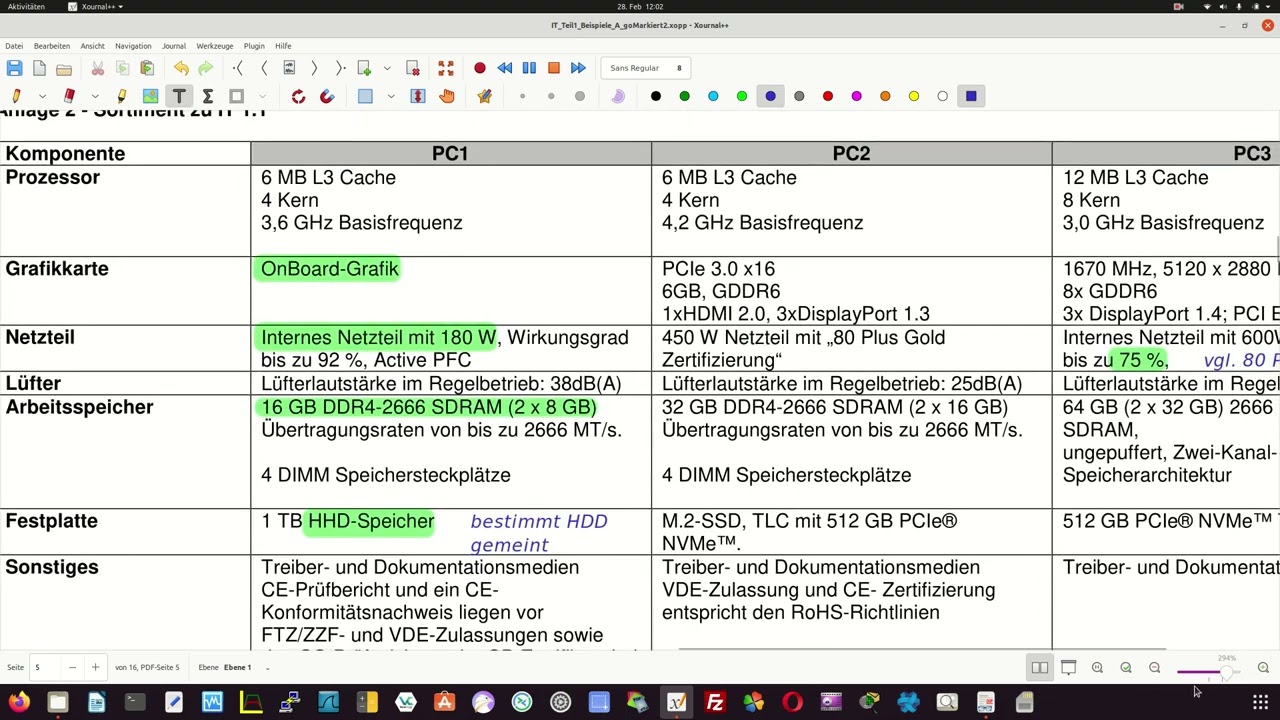Go to the first page
This screenshot has width=1280, height=720.
(x=239, y=68)
